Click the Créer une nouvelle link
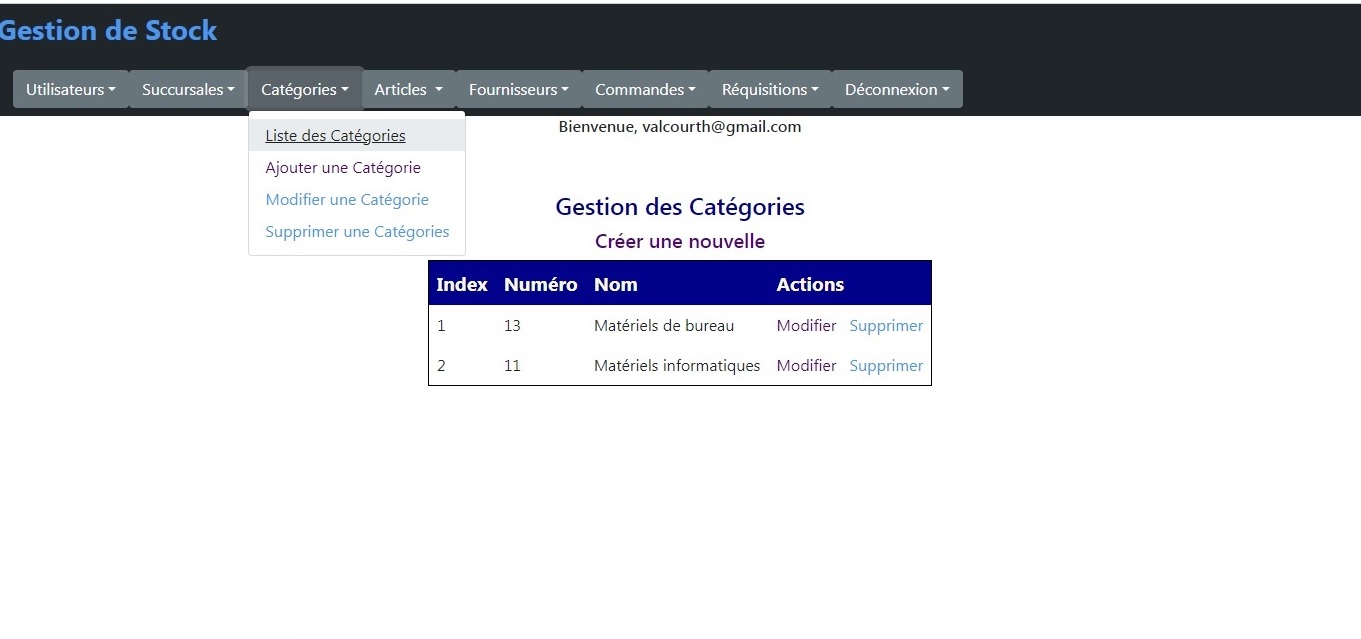Image resolution: width=1361 pixels, height=639 pixels. (x=680, y=241)
